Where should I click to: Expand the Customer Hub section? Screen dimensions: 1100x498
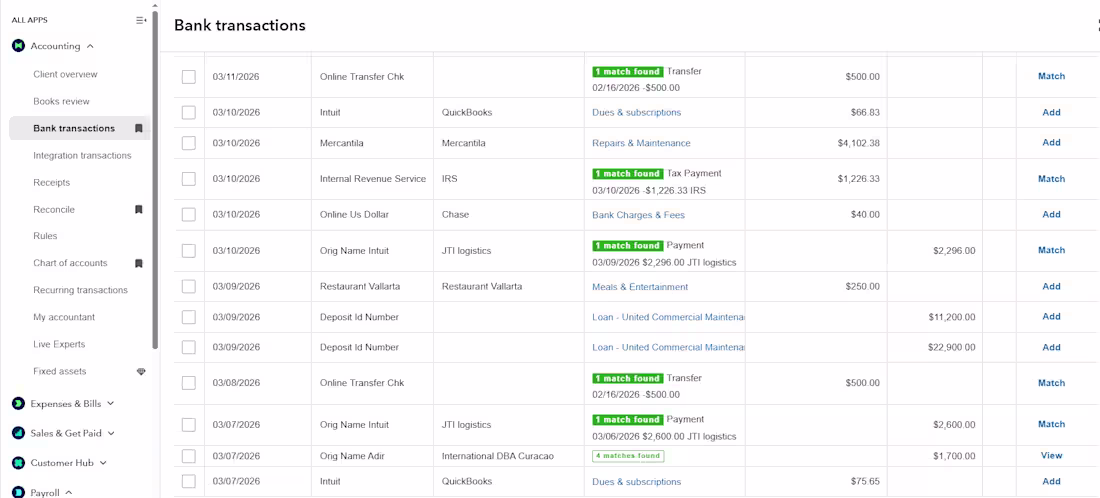tap(103, 463)
